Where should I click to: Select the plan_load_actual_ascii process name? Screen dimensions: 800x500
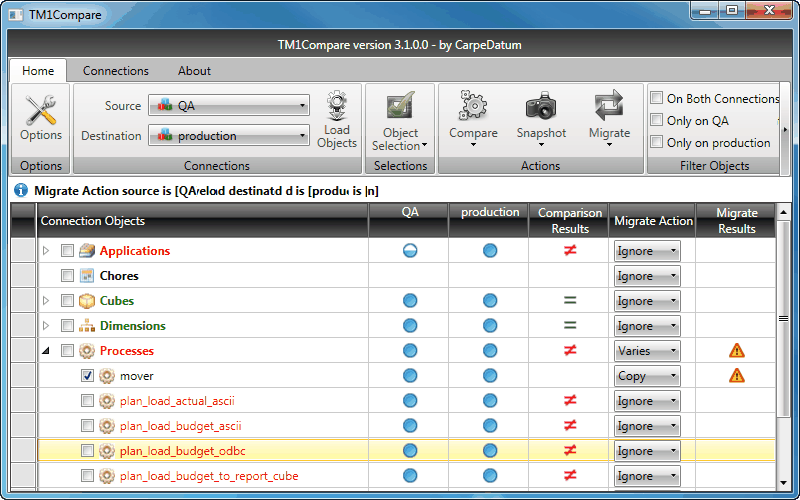coord(177,401)
